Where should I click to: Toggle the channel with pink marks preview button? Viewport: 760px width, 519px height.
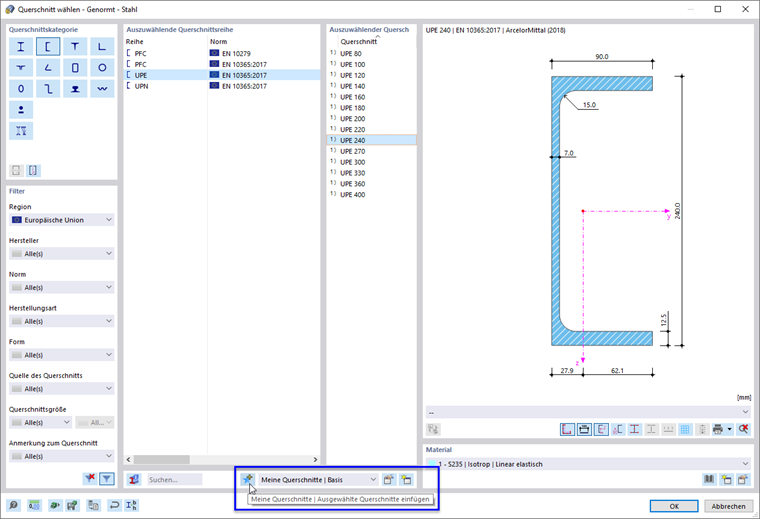click(x=618, y=429)
